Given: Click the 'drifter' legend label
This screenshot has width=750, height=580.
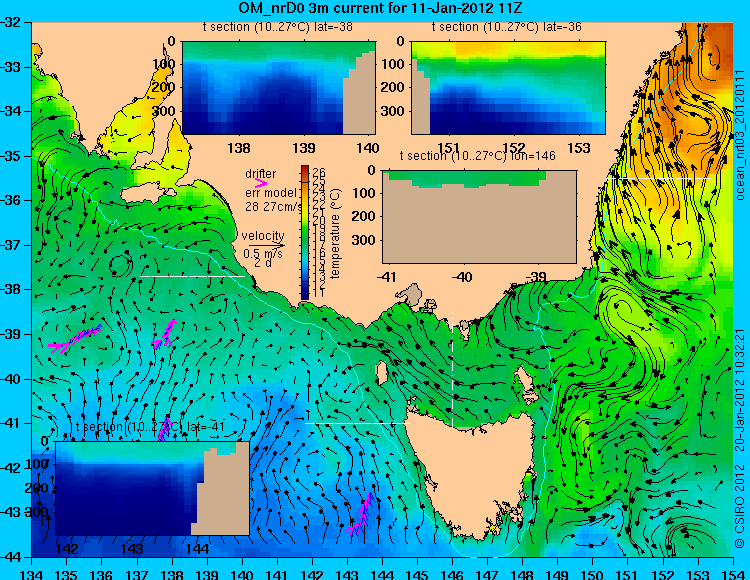Looking at the screenshot, I should point(261,173).
